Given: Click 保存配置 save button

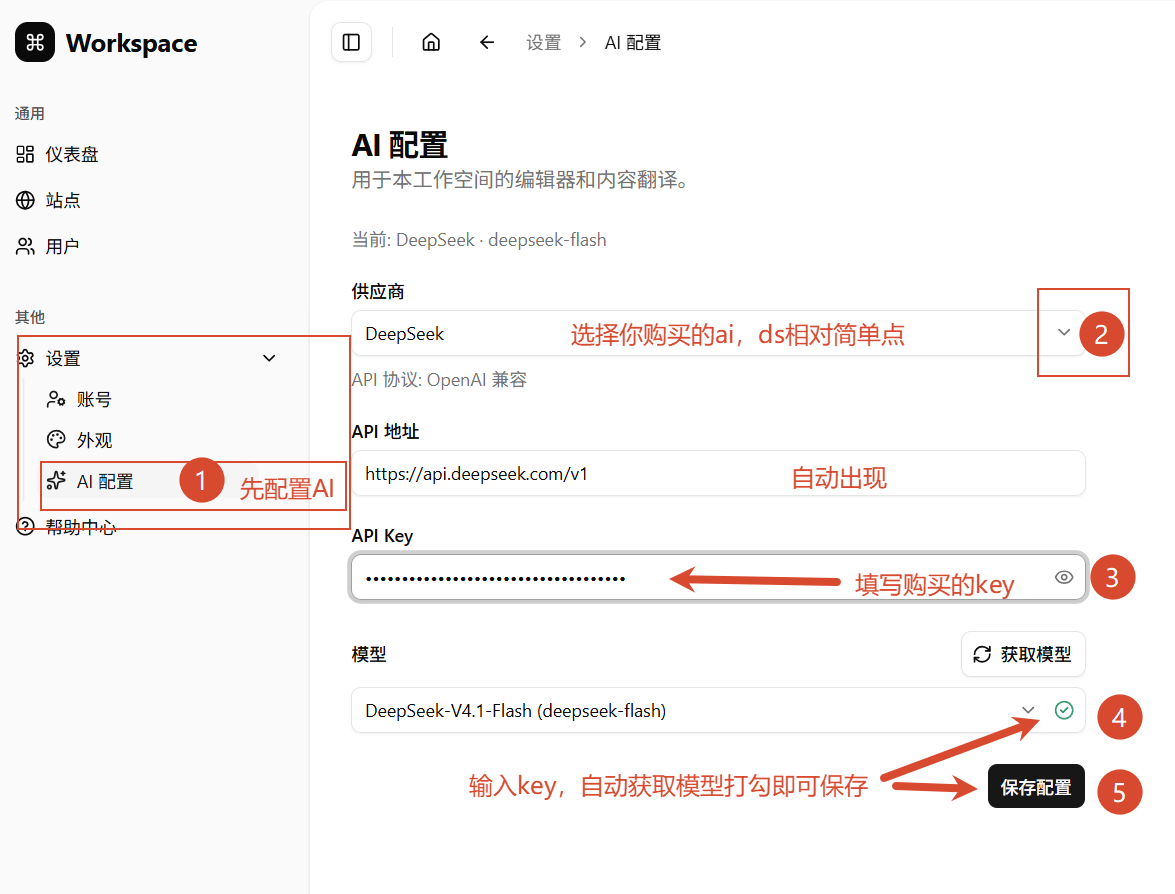Looking at the screenshot, I should (x=1036, y=787).
